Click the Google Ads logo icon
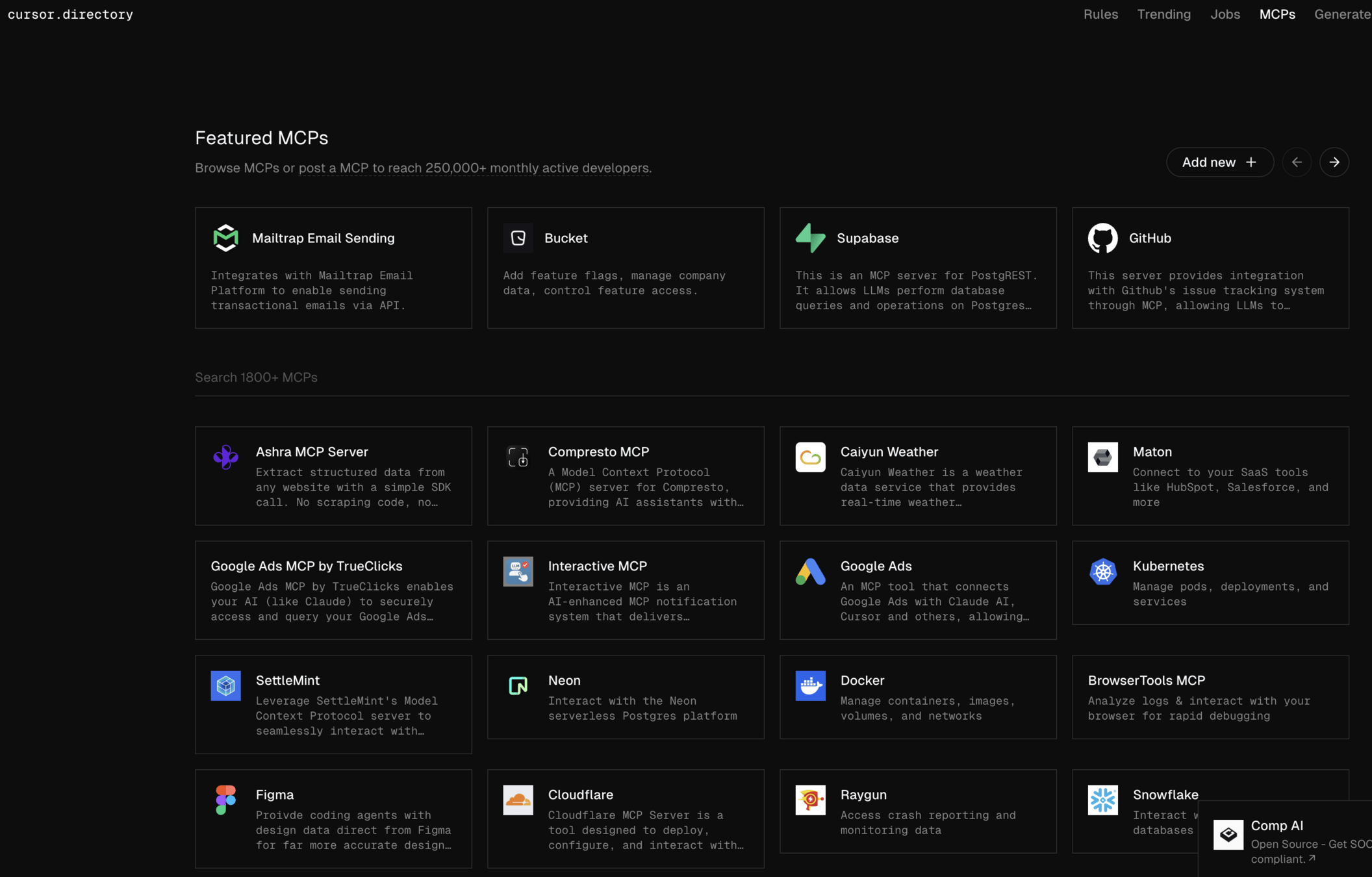 point(810,572)
